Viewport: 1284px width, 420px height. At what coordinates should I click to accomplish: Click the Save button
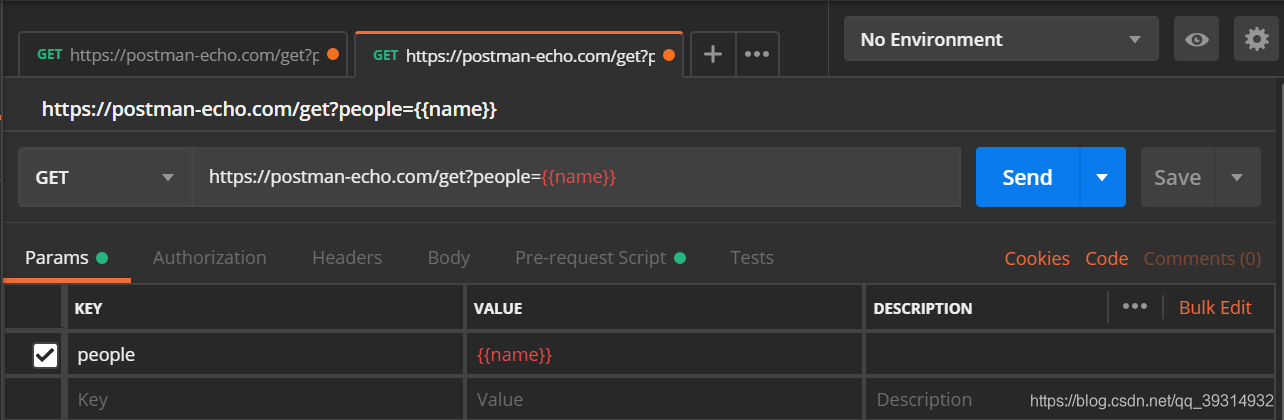coord(1178,177)
